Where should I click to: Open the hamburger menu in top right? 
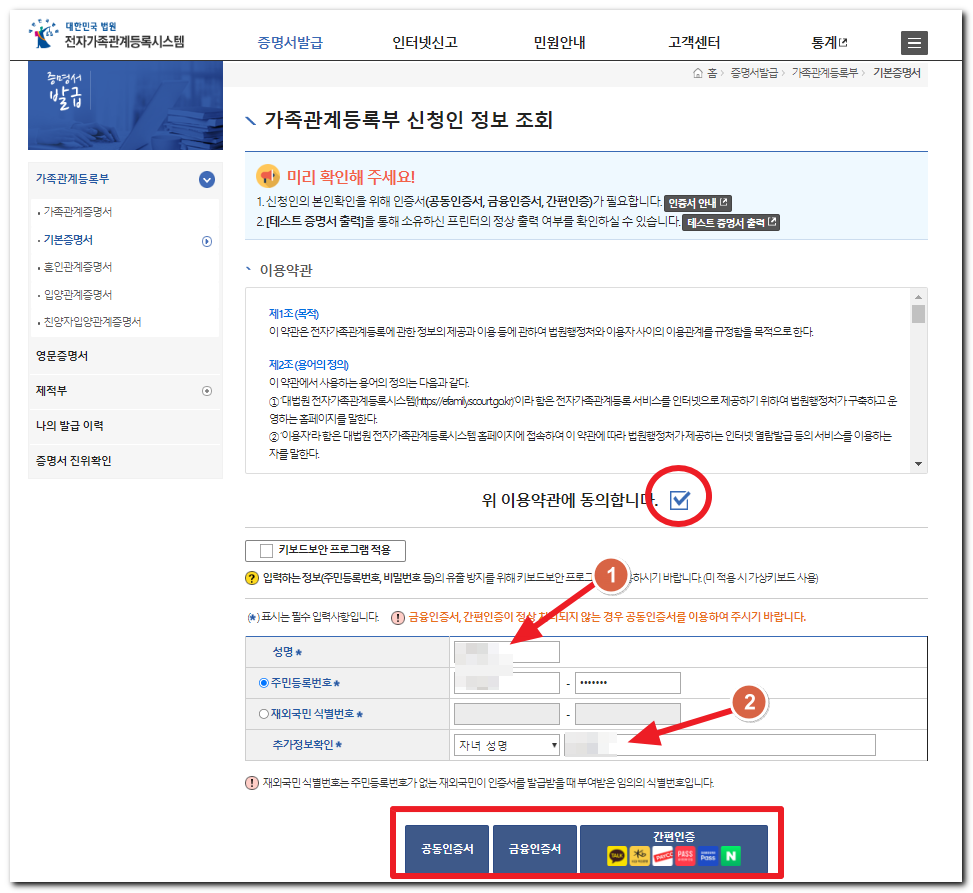[914, 43]
